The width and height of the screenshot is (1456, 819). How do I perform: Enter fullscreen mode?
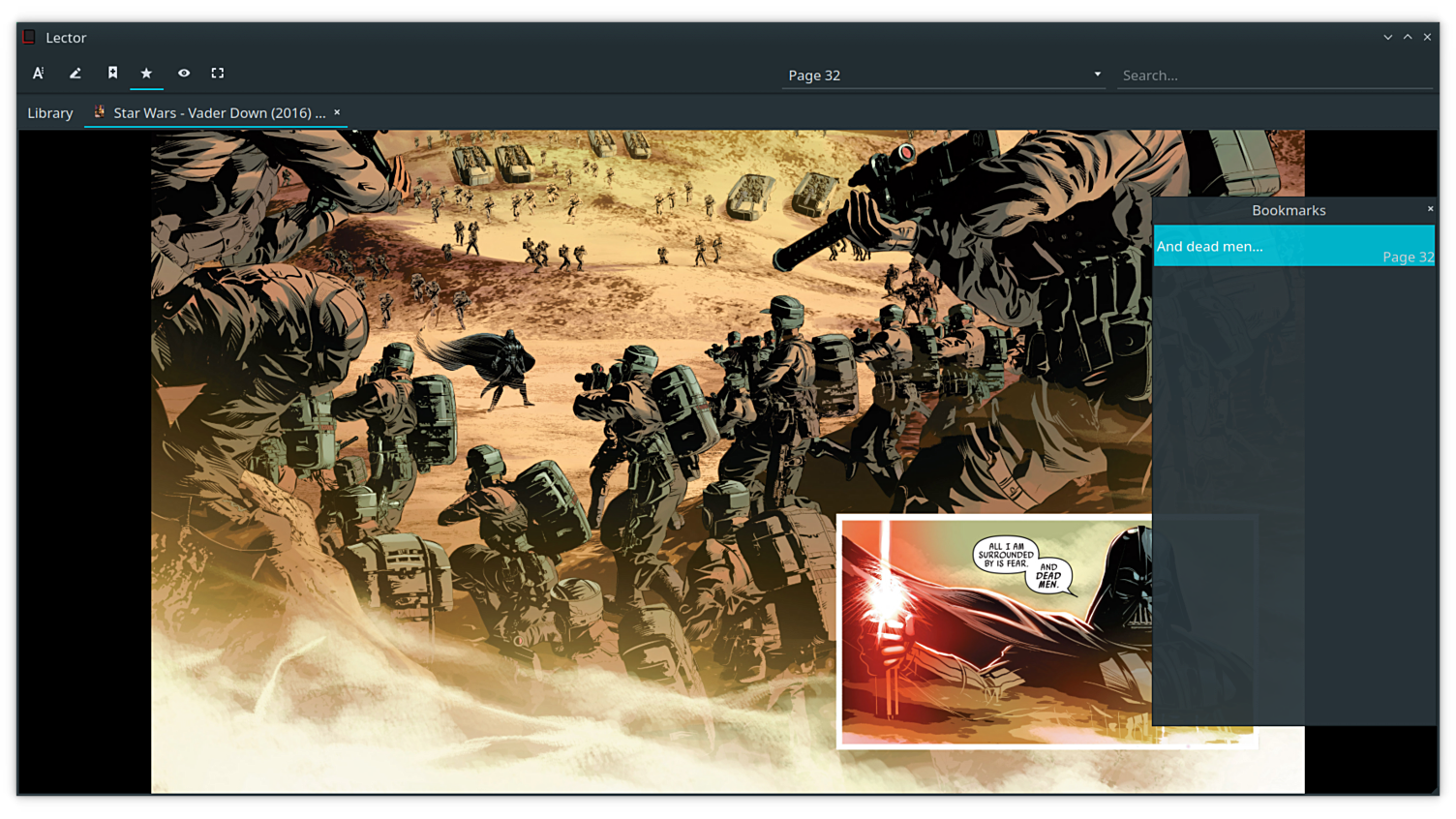click(218, 74)
